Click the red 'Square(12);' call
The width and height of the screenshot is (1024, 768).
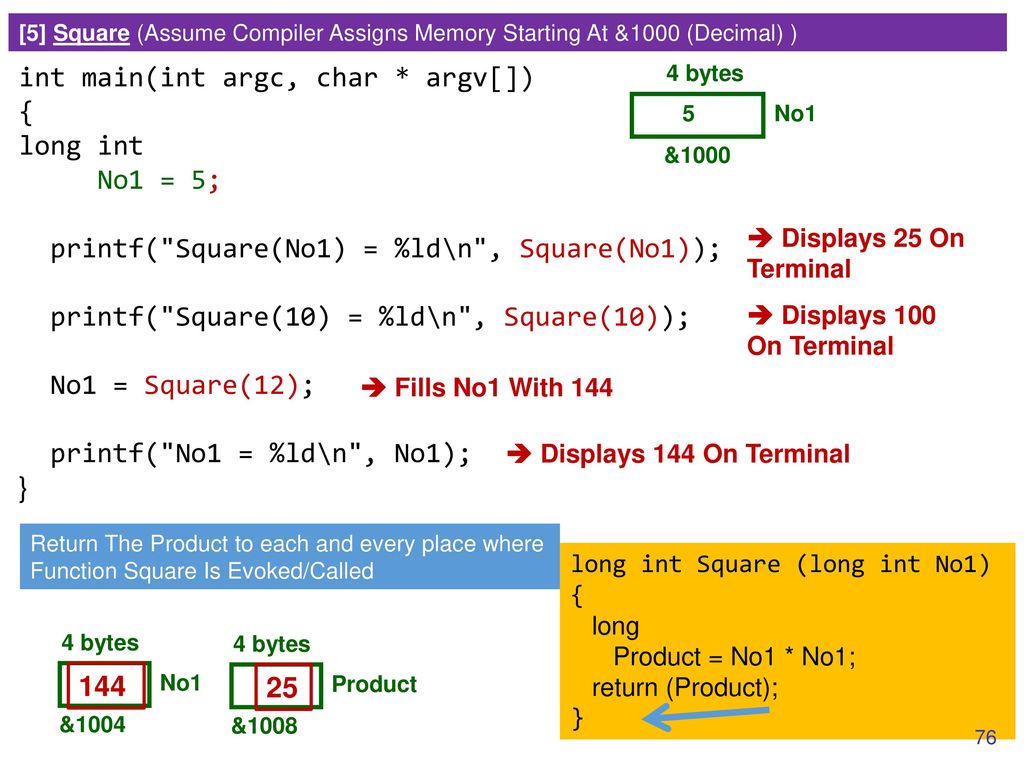229,385
